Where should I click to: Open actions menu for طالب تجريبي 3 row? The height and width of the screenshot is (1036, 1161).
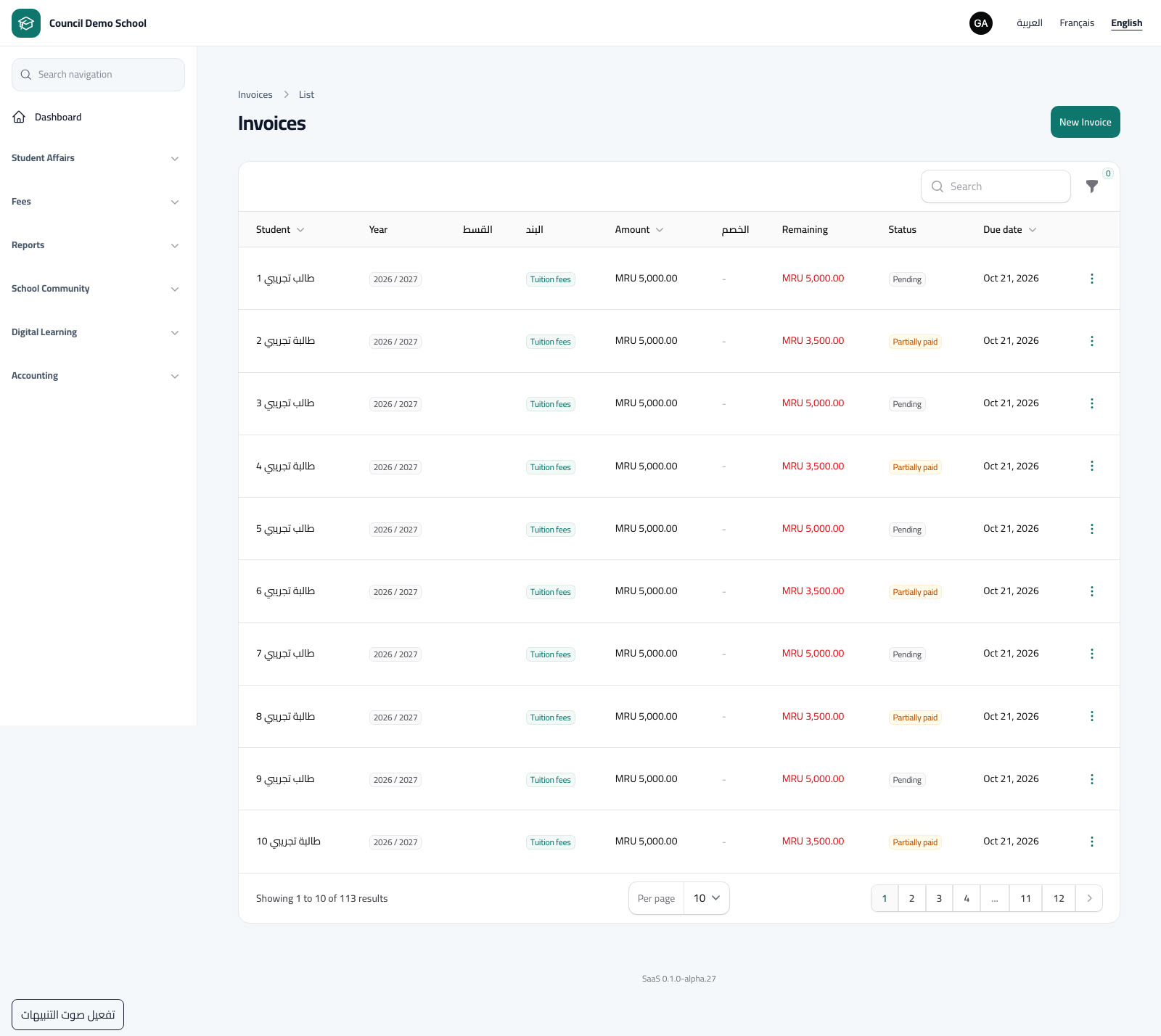click(1092, 403)
